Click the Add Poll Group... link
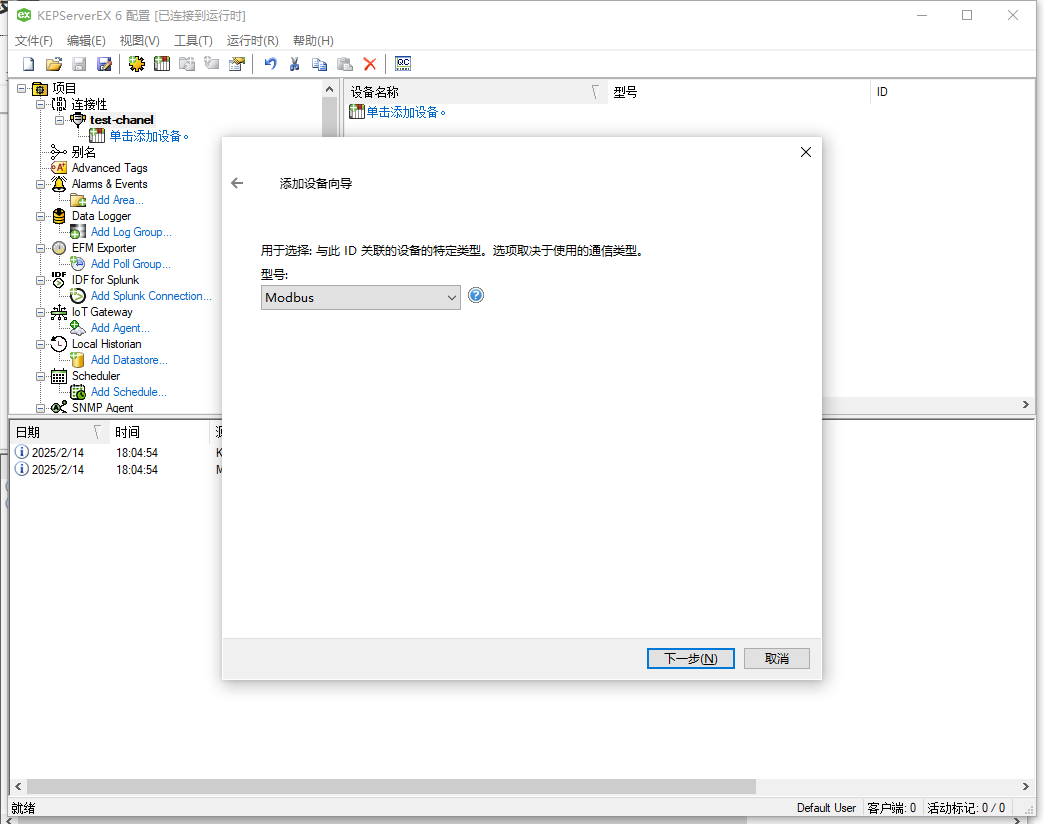 [x=130, y=264]
